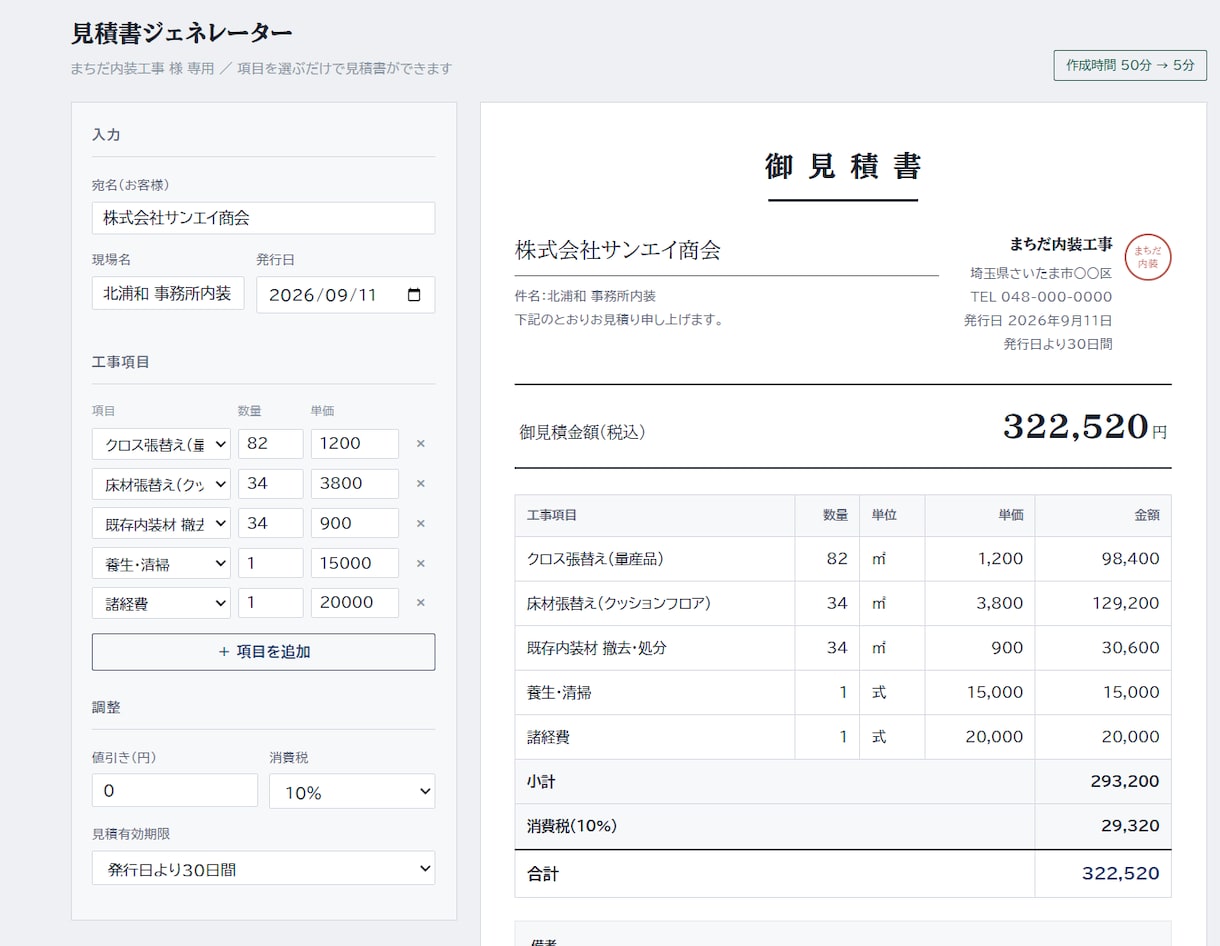Remove the 床材張替え item row

[x=420, y=484]
